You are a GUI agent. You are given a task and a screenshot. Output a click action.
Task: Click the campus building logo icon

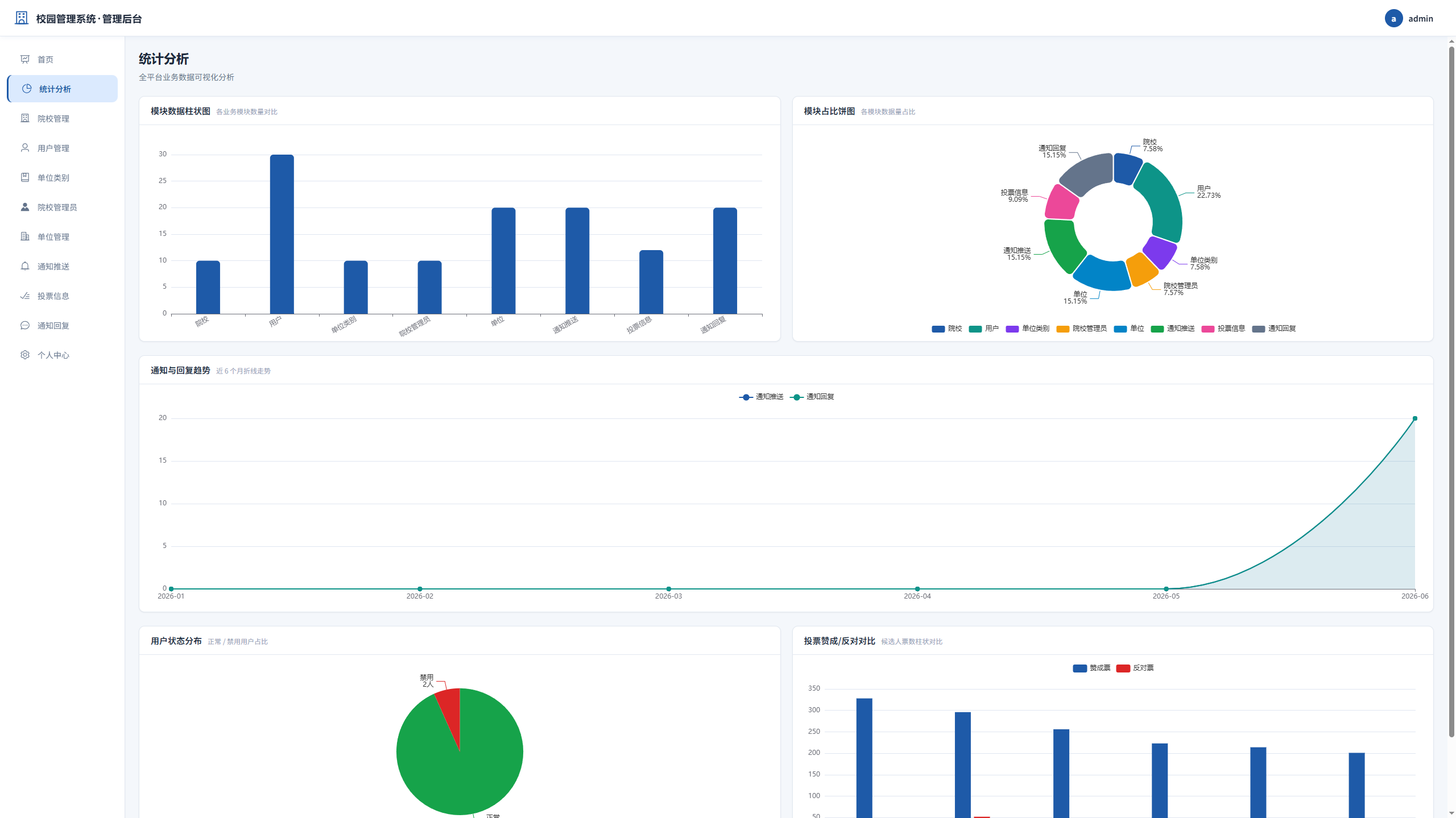pyautogui.click(x=22, y=18)
